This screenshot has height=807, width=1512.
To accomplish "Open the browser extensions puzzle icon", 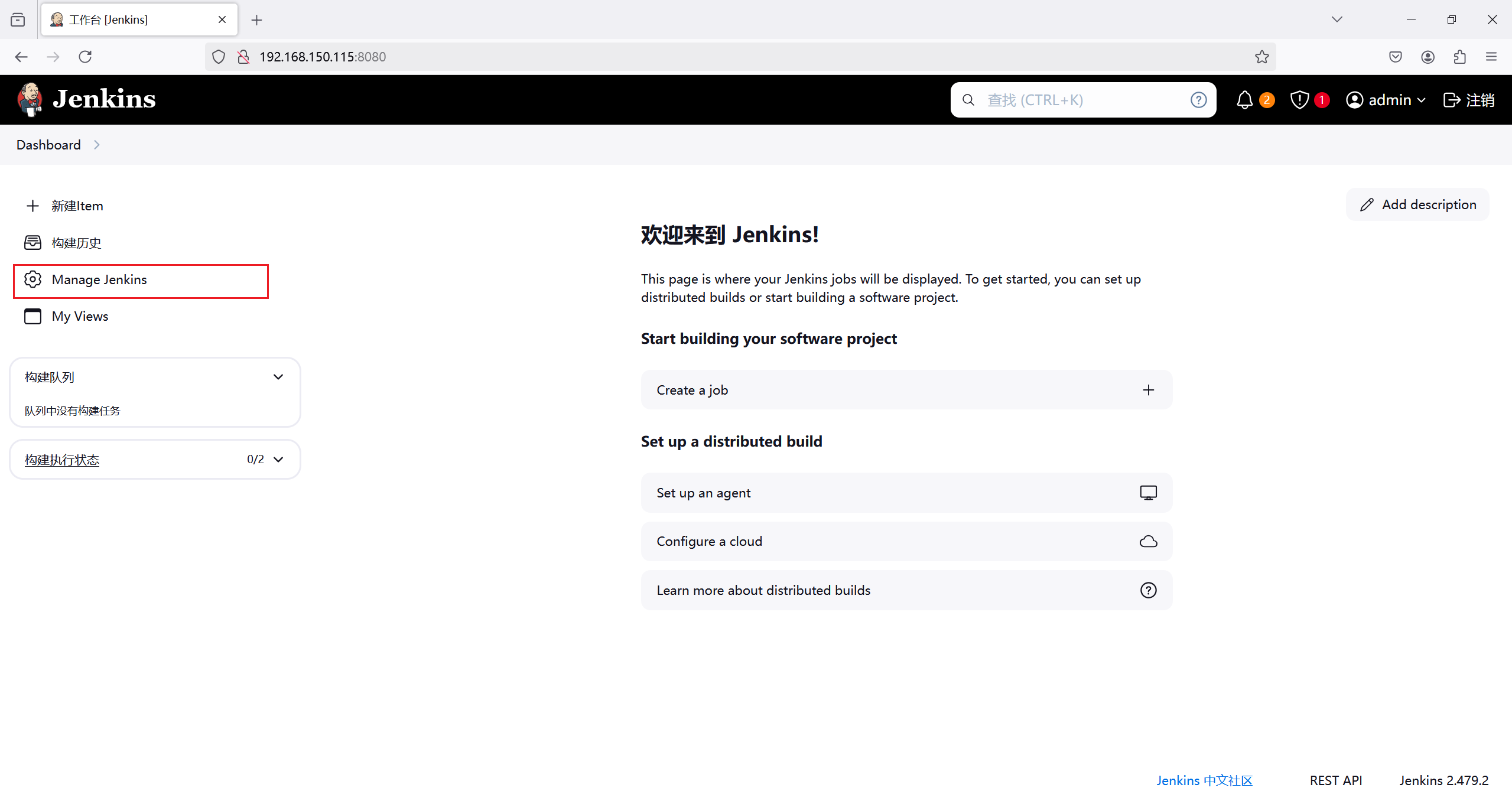I will coord(1459,57).
